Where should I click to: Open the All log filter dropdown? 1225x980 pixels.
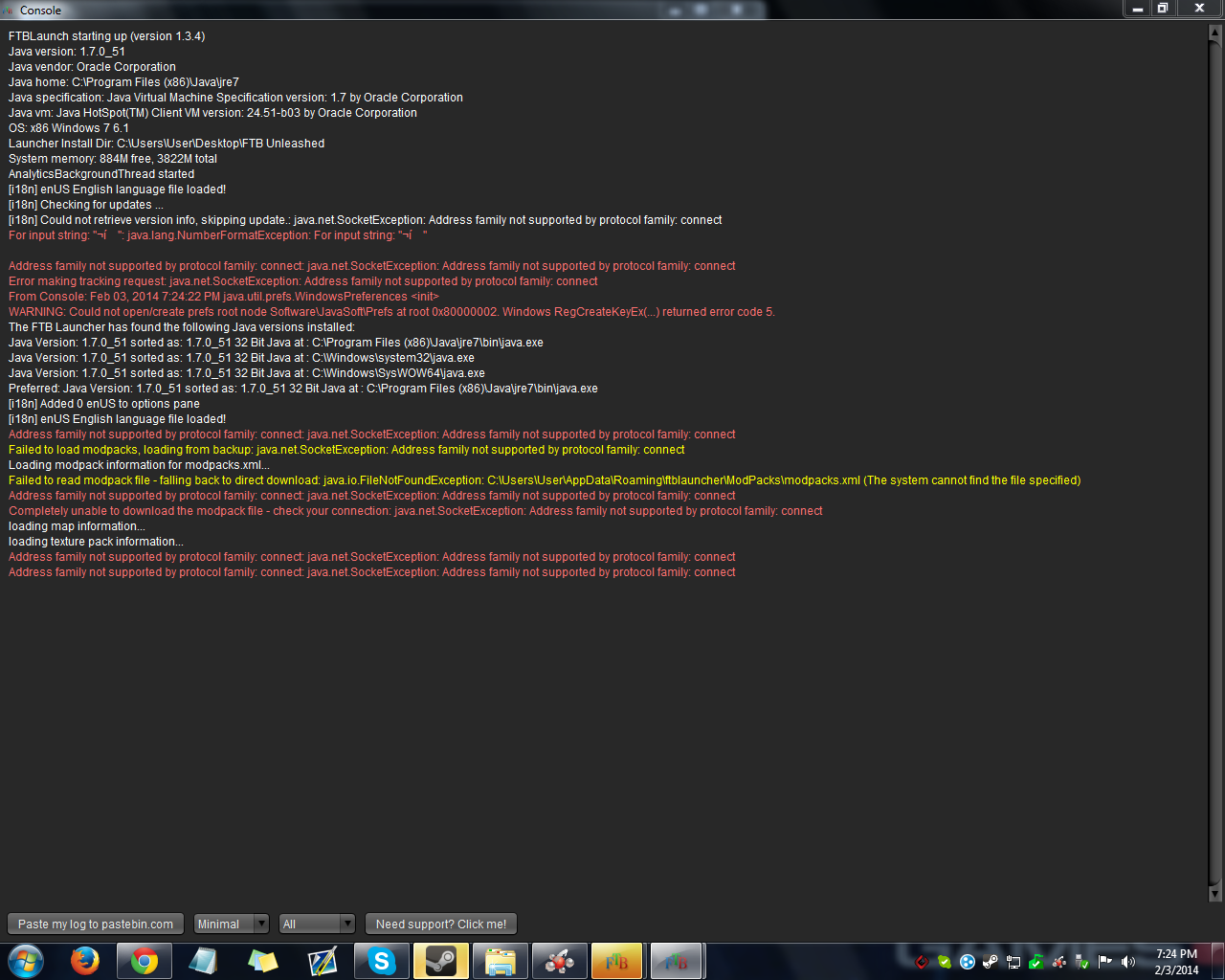(x=318, y=924)
